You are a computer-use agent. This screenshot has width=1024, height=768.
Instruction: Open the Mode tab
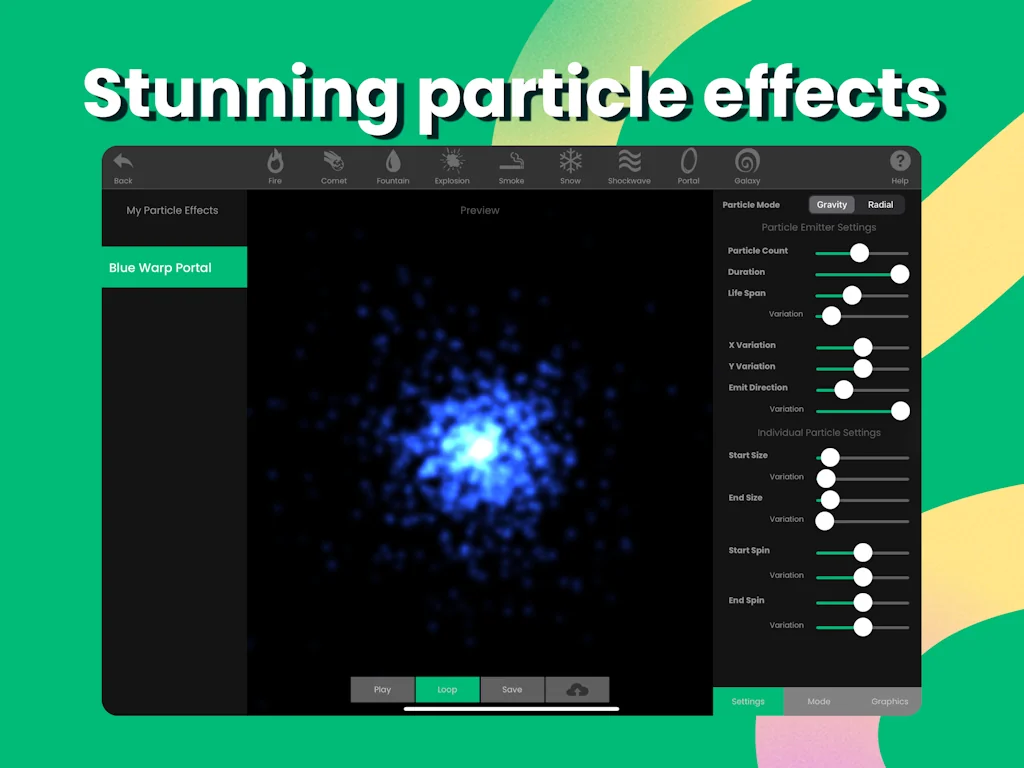click(818, 702)
